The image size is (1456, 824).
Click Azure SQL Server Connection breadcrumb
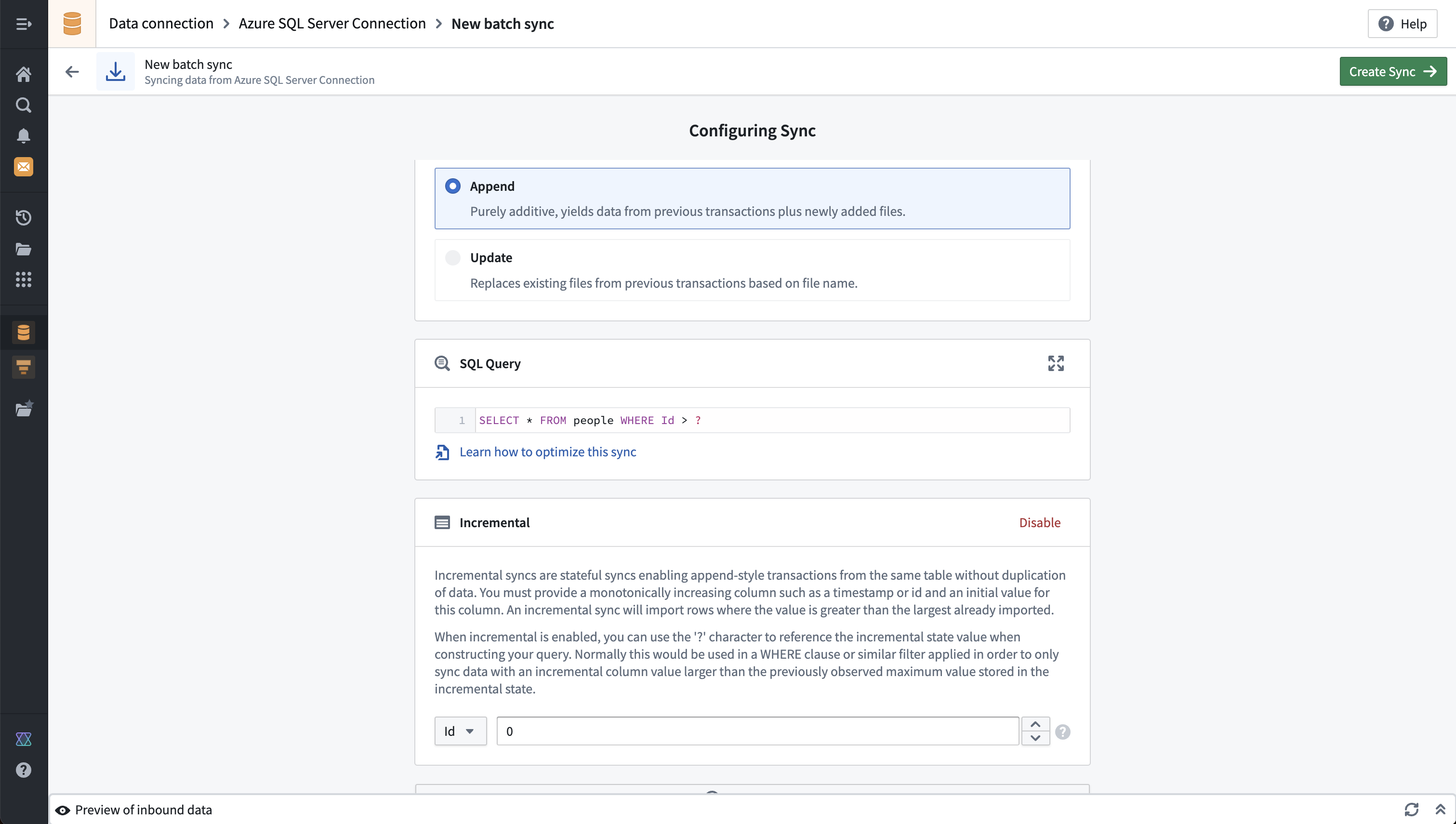(332, 24)
